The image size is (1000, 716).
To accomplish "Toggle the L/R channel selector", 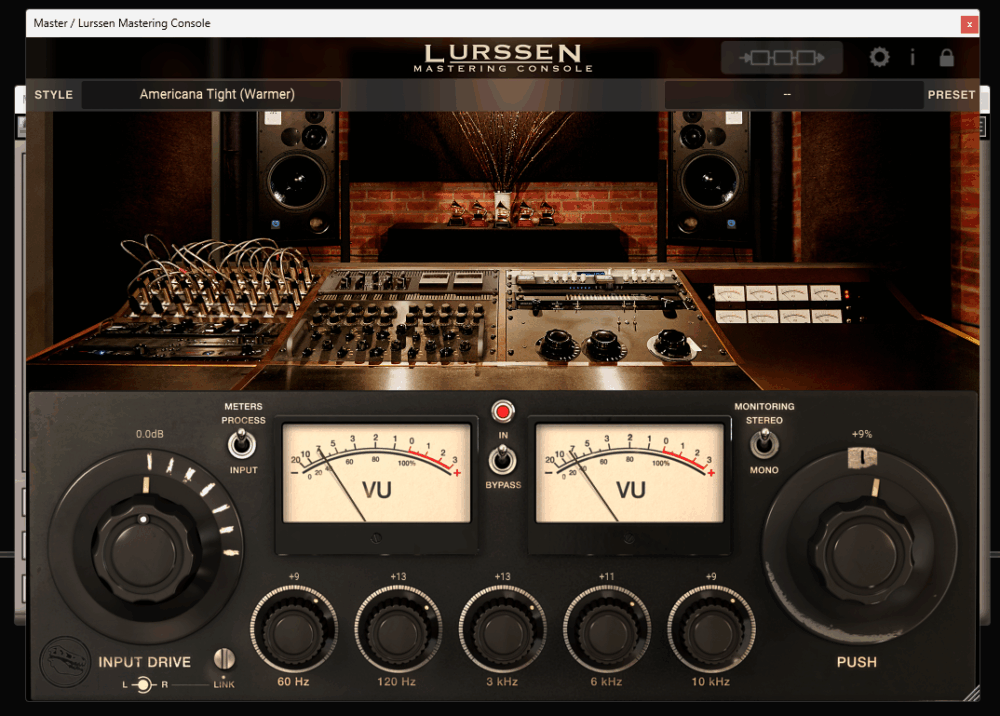I will [145, 685].
